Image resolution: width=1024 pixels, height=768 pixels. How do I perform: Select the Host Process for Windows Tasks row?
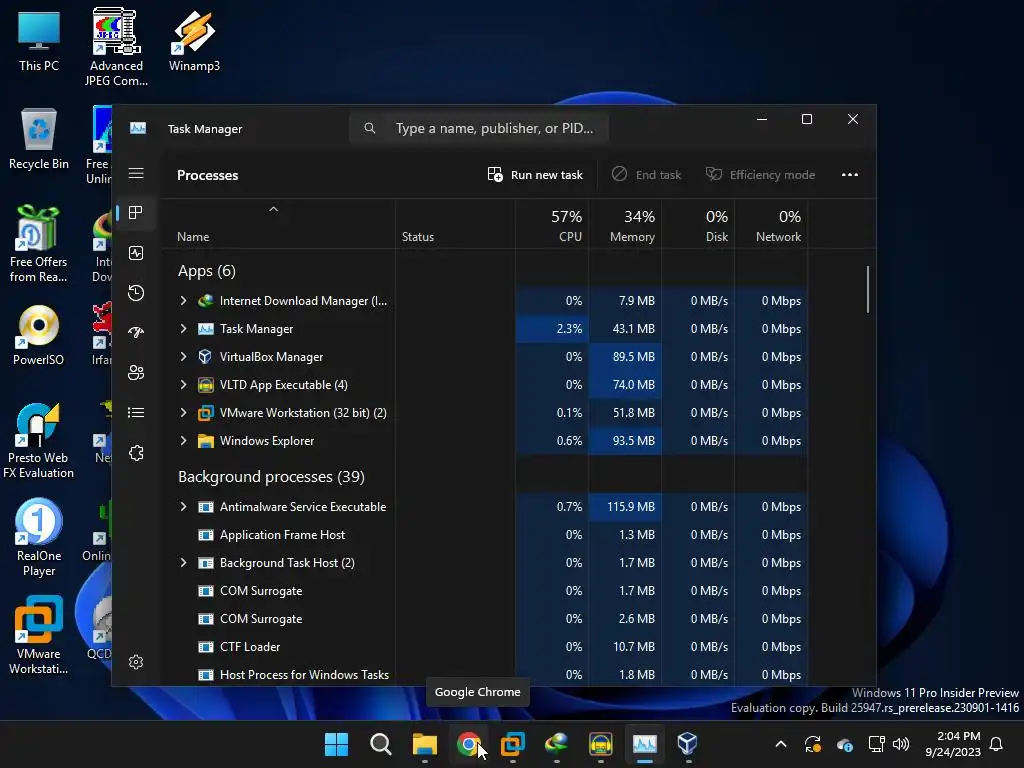coord(485,675)
